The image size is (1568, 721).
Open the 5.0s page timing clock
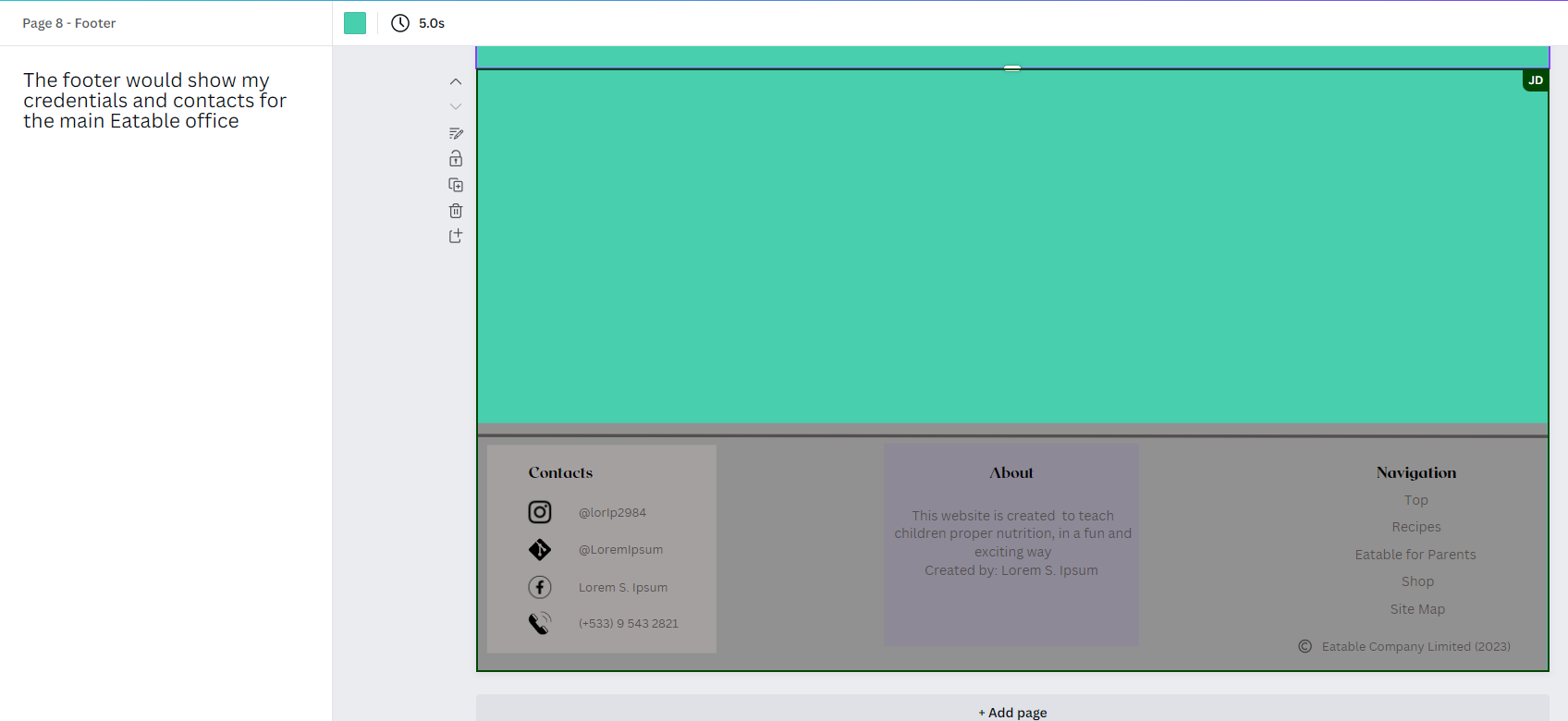(418, 23)
